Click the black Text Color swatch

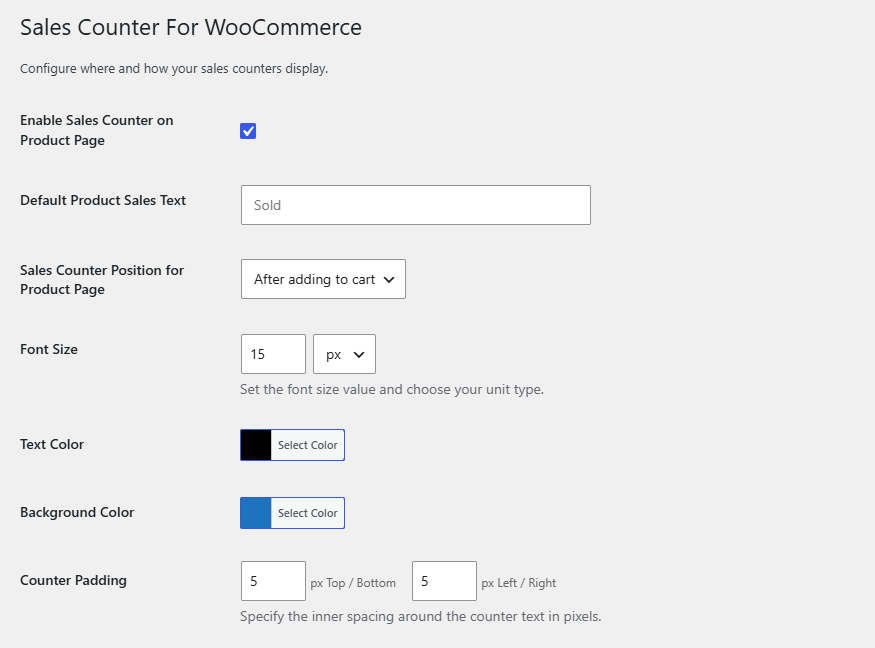coord(256,445)
